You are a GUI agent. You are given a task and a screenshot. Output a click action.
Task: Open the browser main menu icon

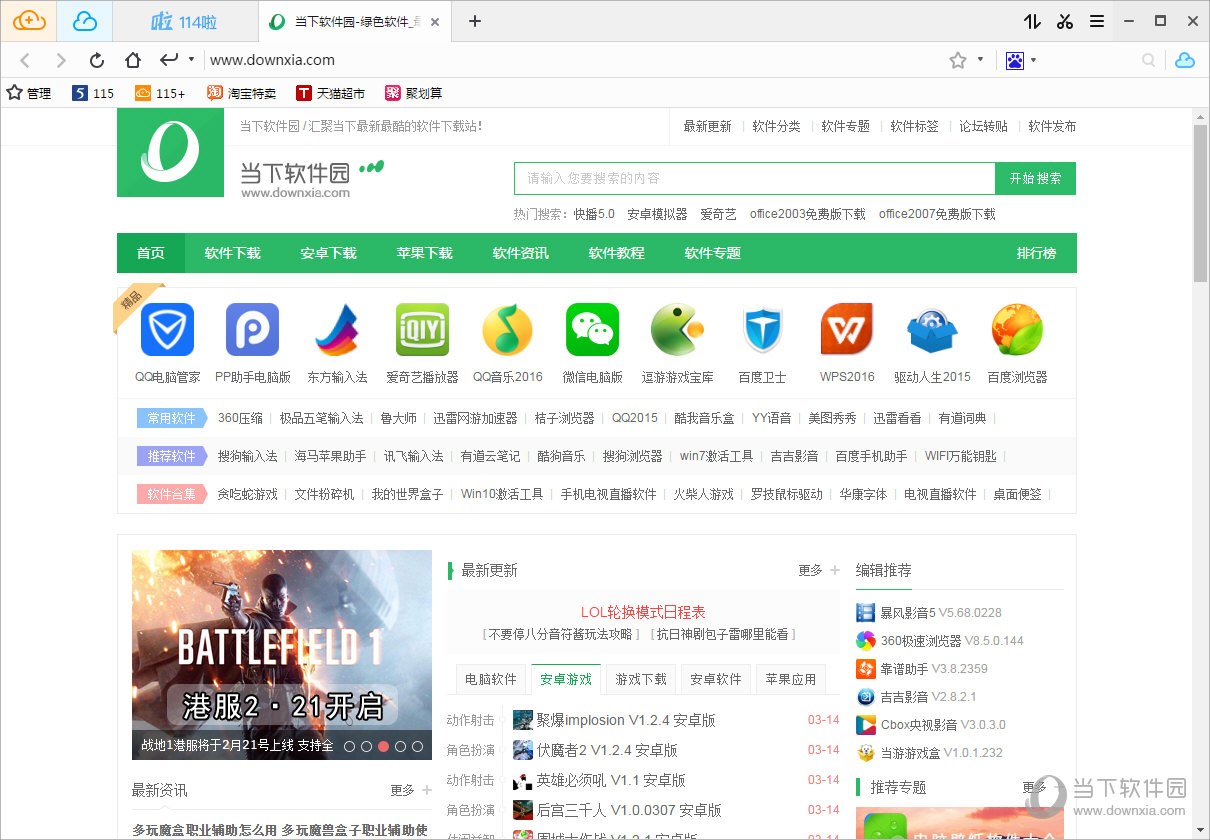point(1097,21)
